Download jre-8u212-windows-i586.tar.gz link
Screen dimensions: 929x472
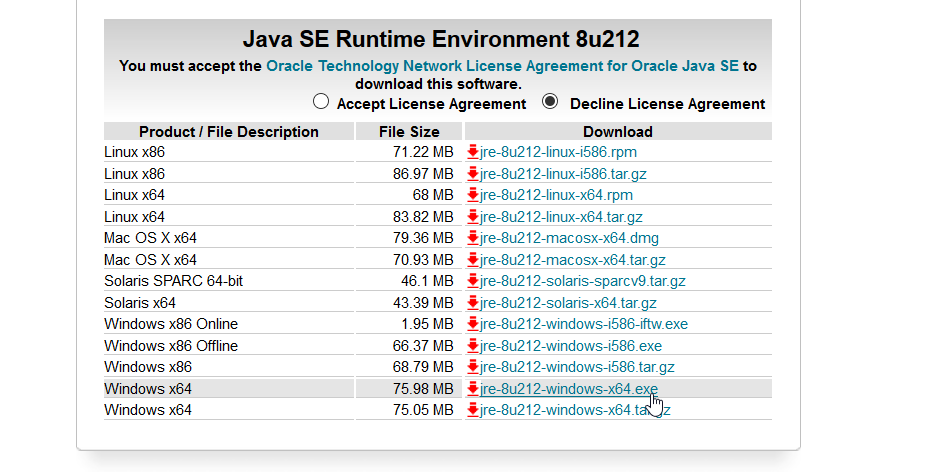coord(577,367)
